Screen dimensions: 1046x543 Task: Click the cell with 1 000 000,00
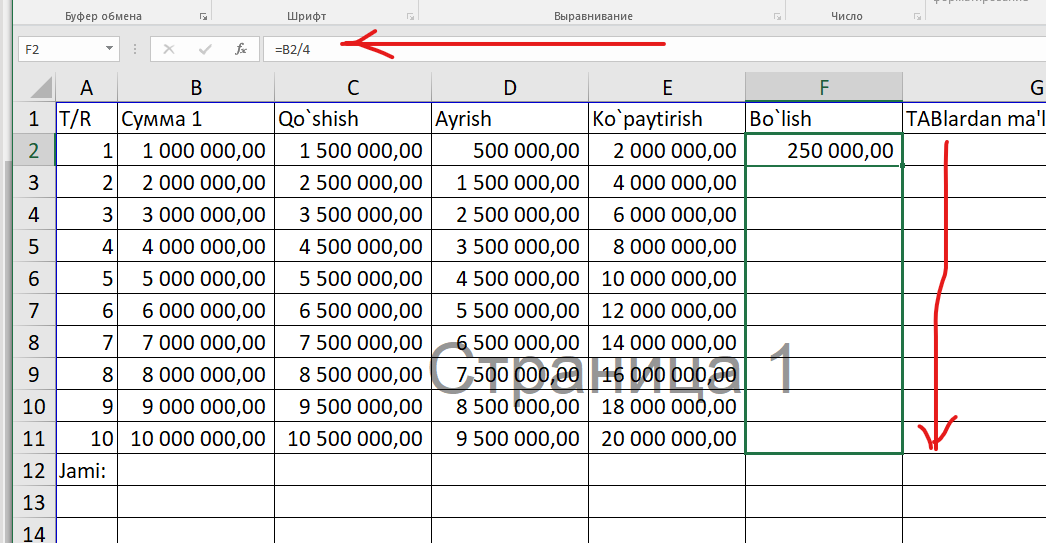click(x=196, y=150)
